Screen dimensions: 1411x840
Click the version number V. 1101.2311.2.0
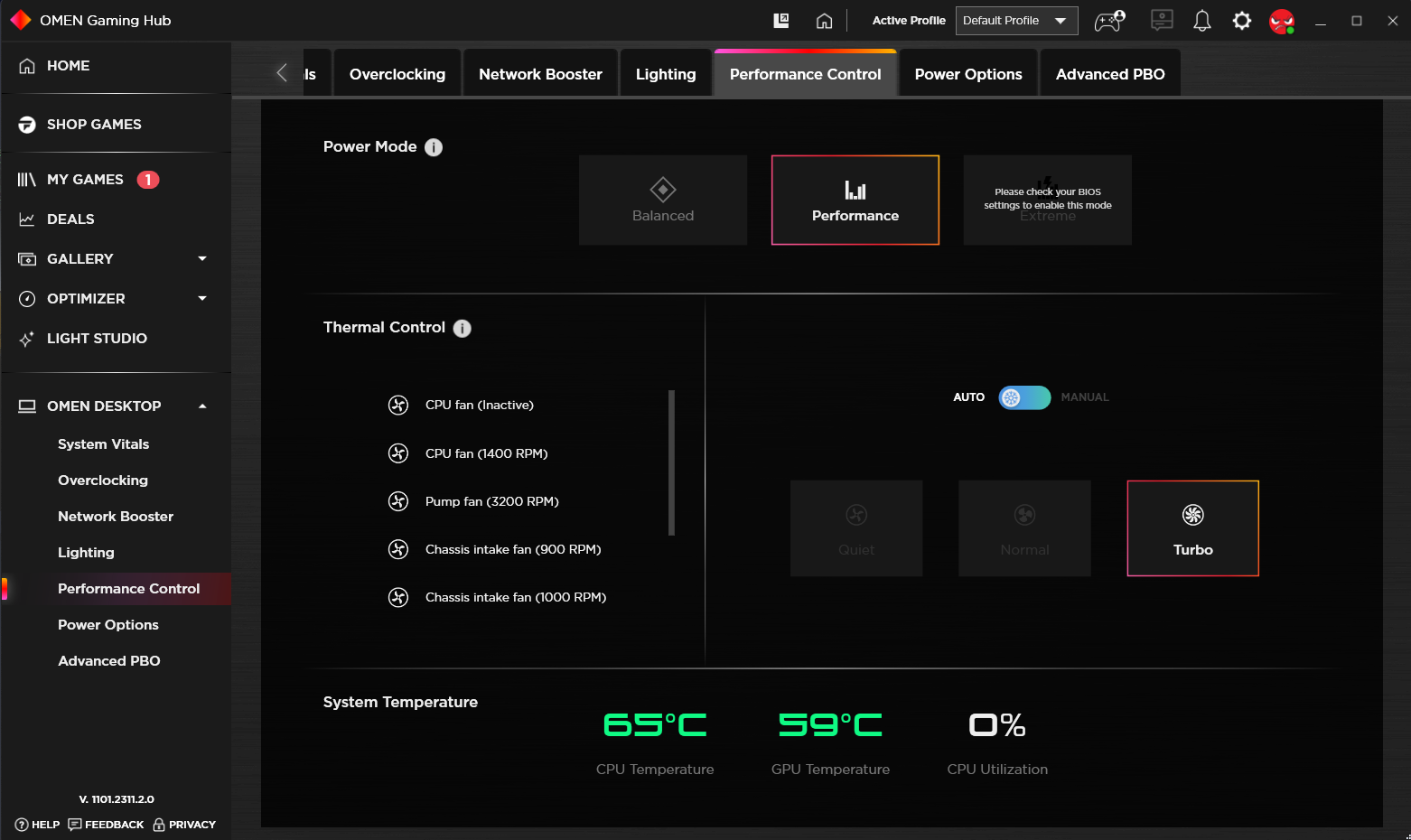pyautogui.click(x=116, y=799)
